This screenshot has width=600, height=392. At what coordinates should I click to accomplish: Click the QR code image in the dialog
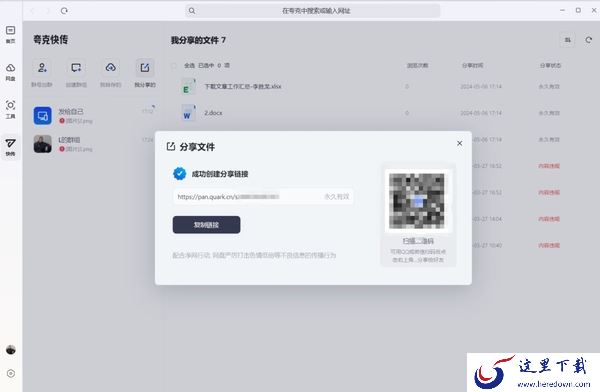click(417, 201)
